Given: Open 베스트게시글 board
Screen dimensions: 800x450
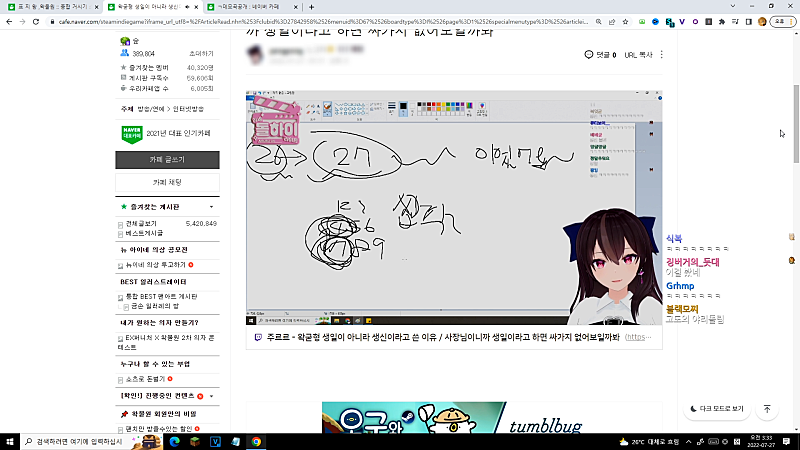Looking at the screenshot, I should [144, 233].
